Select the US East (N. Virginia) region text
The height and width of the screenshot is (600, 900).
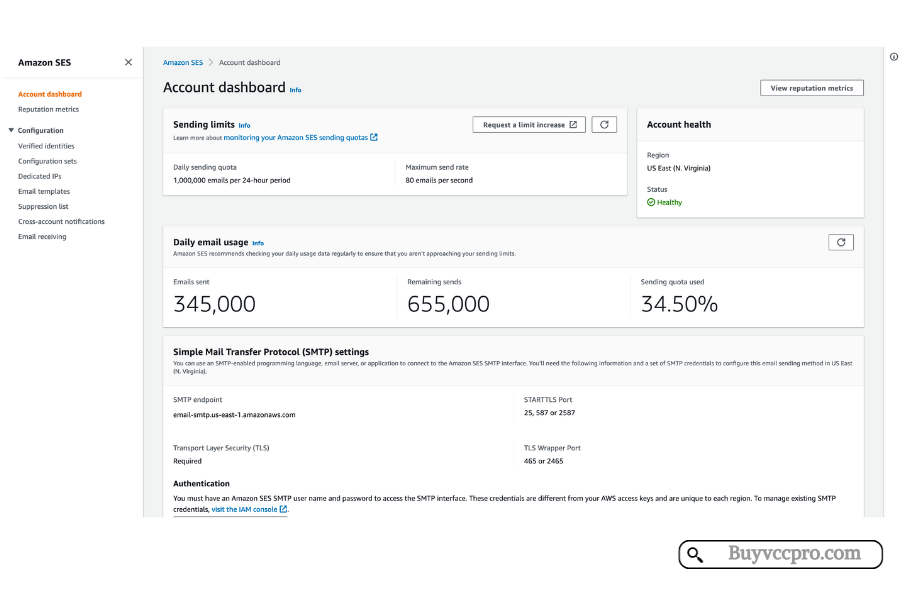pos(678,168)
